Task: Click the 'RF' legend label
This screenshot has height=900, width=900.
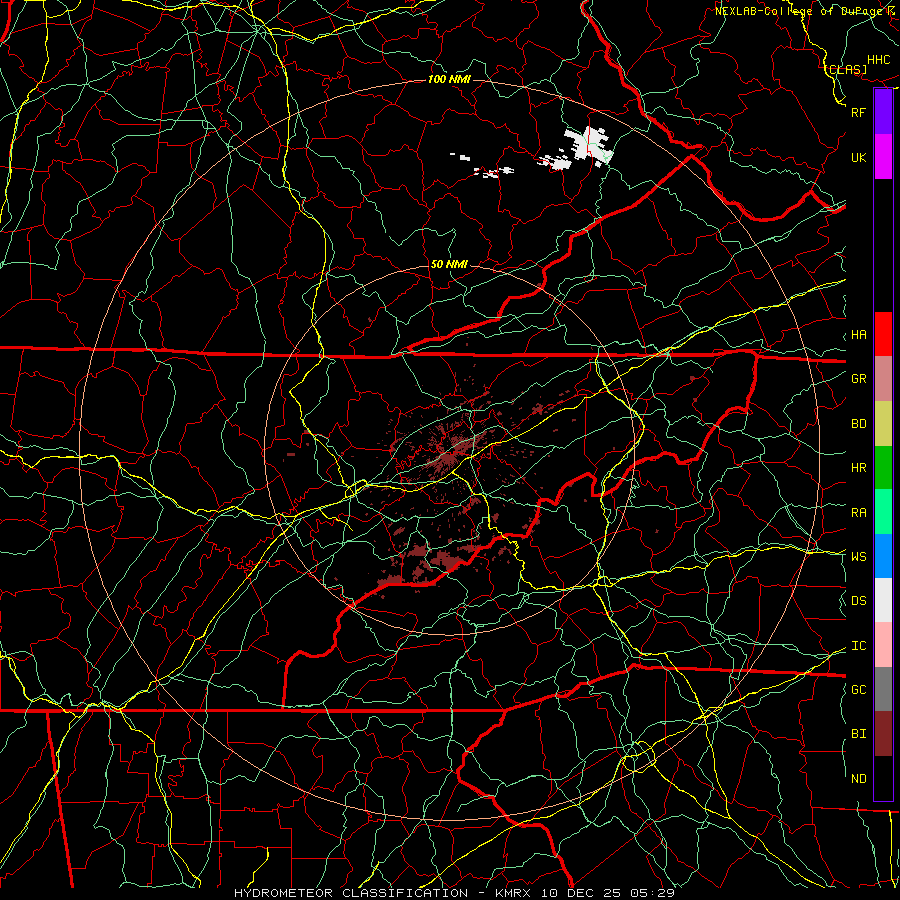Action: (859, 112)
